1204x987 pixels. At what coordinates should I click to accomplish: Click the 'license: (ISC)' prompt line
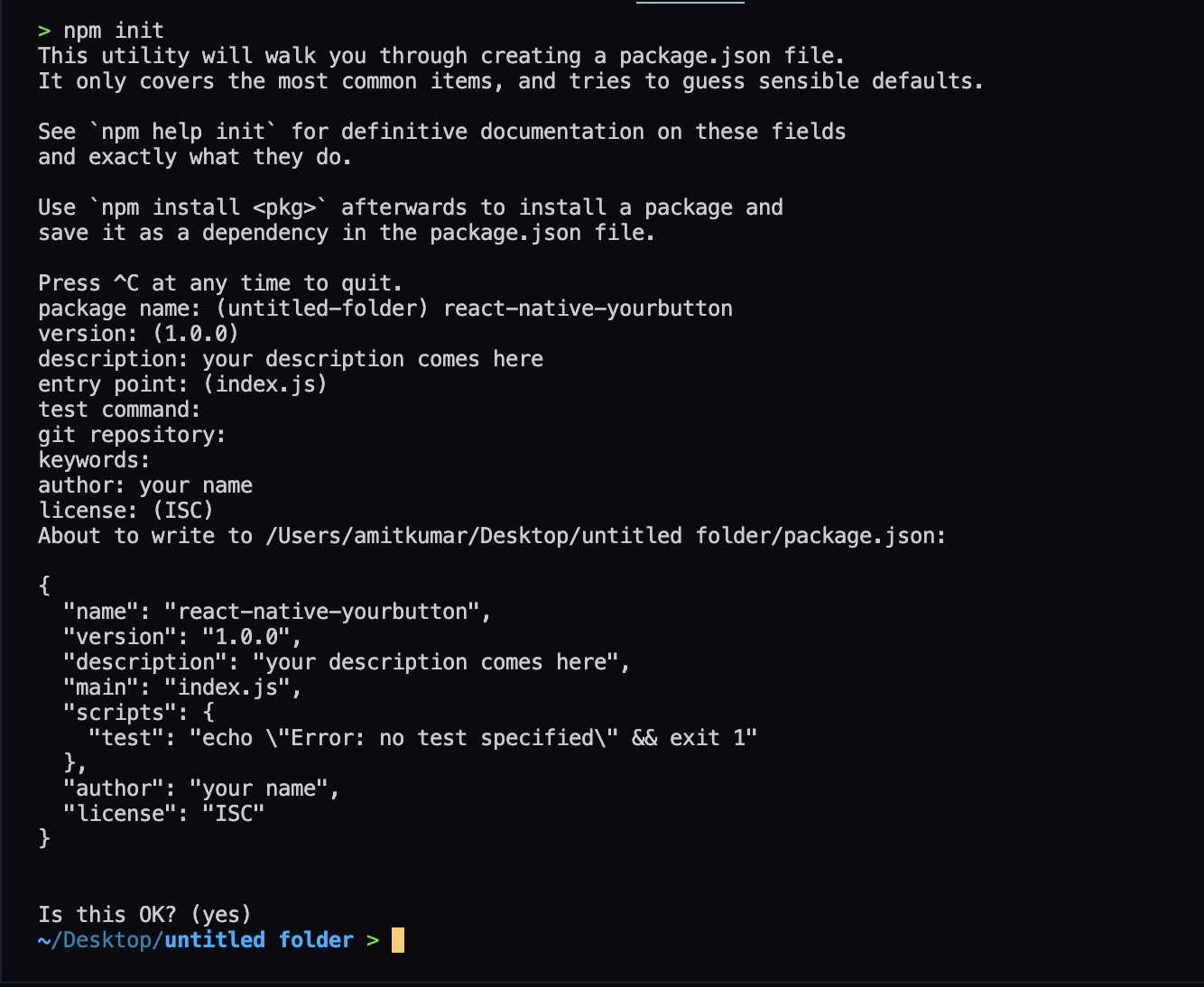(x=125, y=511)
